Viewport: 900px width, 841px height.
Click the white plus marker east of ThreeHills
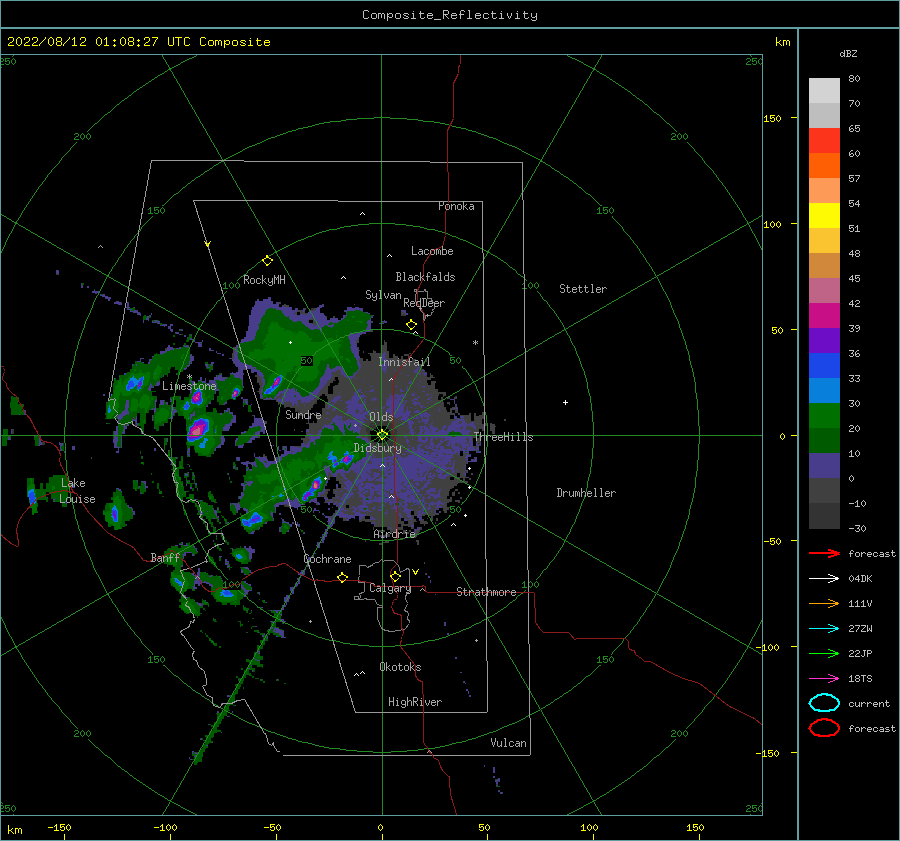[565, 402]
